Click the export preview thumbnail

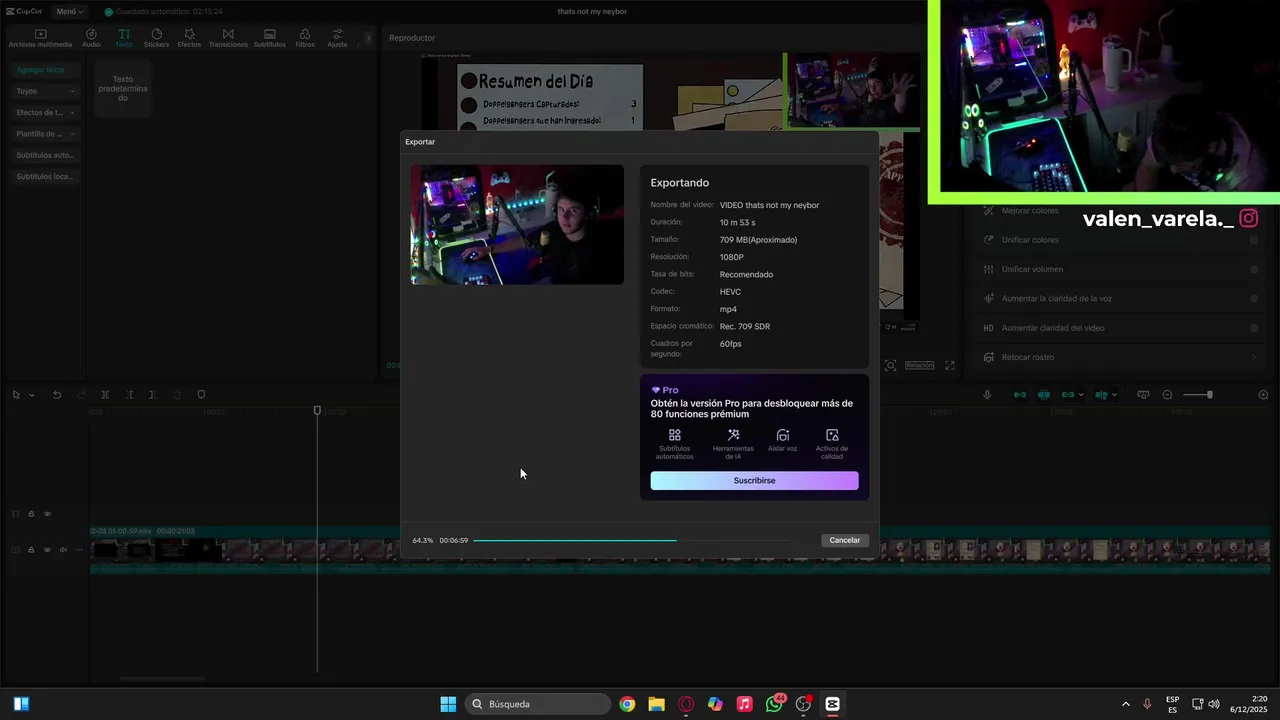point(517,225)
